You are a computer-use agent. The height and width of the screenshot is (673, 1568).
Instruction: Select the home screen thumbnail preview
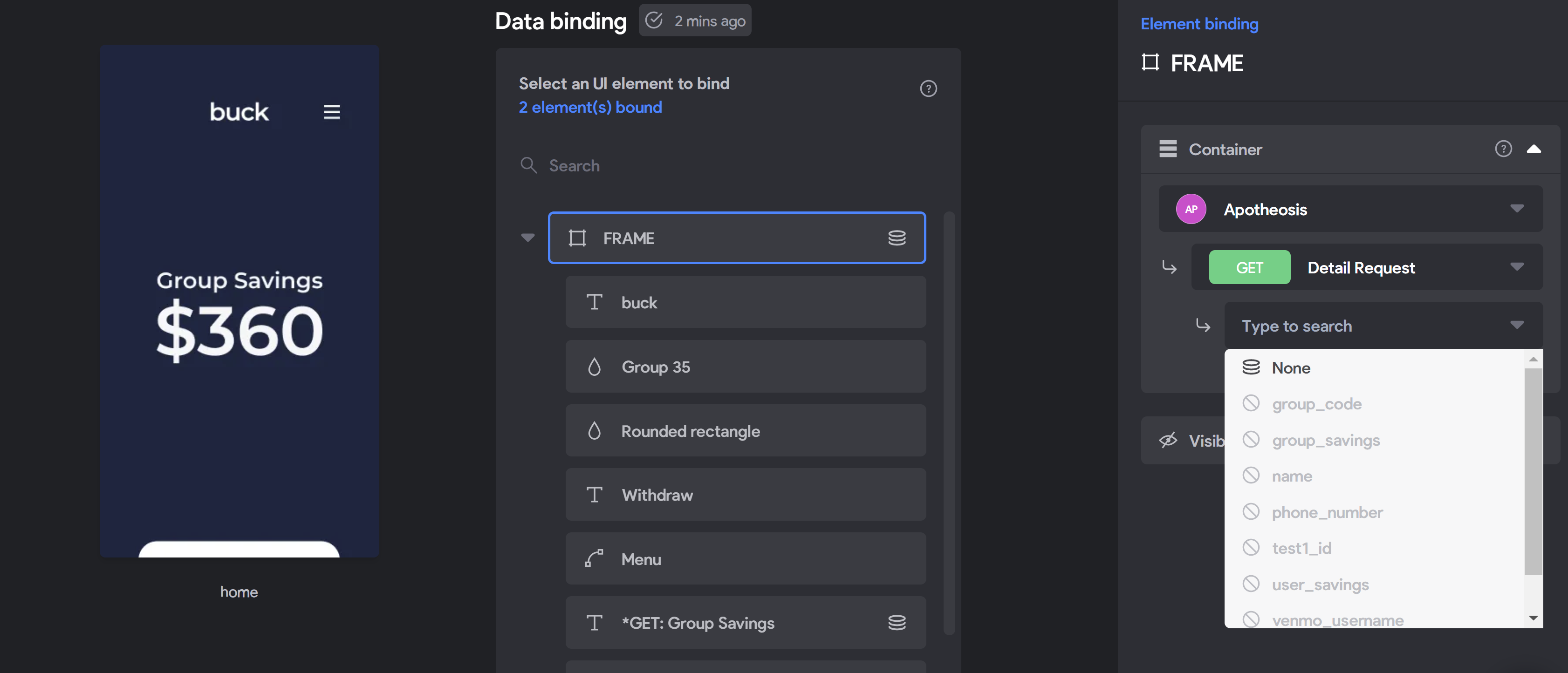[x=239, y=300]
